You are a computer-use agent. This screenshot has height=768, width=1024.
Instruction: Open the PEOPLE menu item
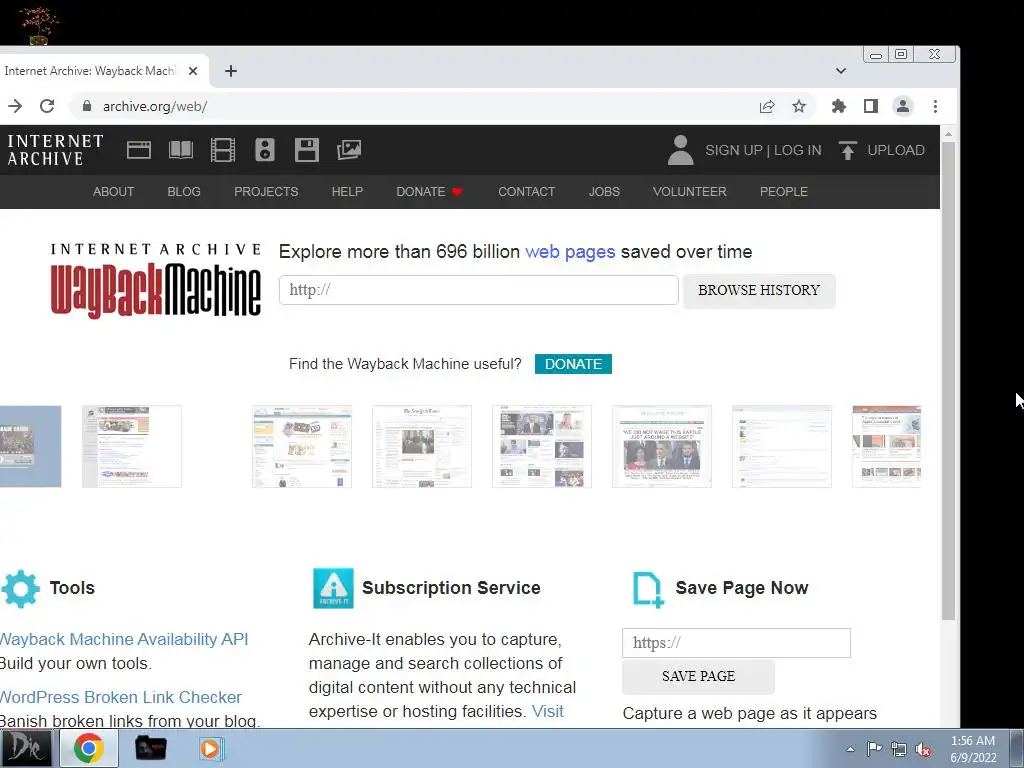click(x=784, y=191)
